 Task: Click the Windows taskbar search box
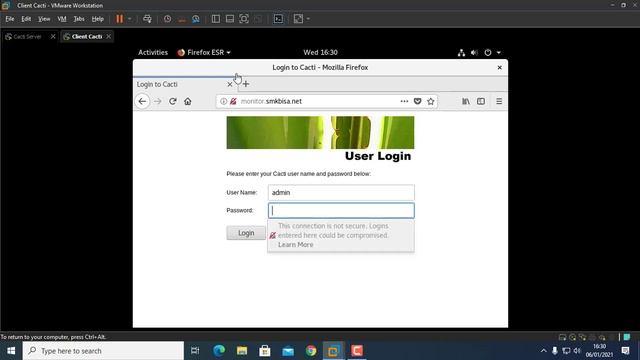103,351
